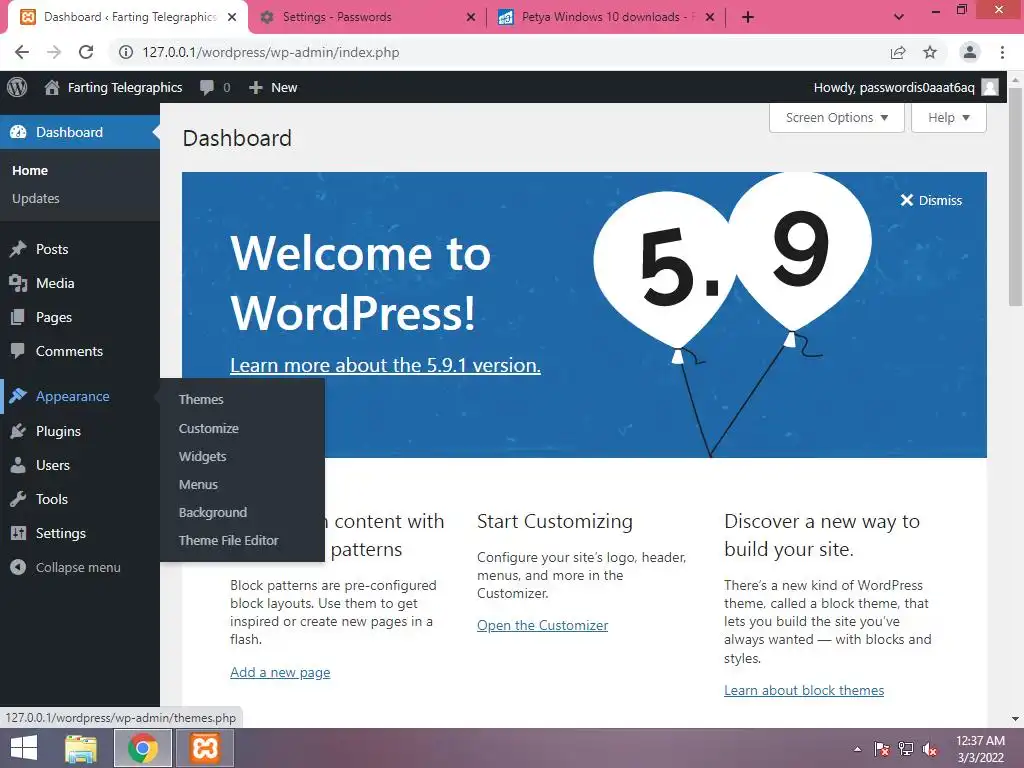Click the muted volume tray icon
The height and width of the screenshot is (768, 1024).
pyautogui.click(x=930, y=749)
